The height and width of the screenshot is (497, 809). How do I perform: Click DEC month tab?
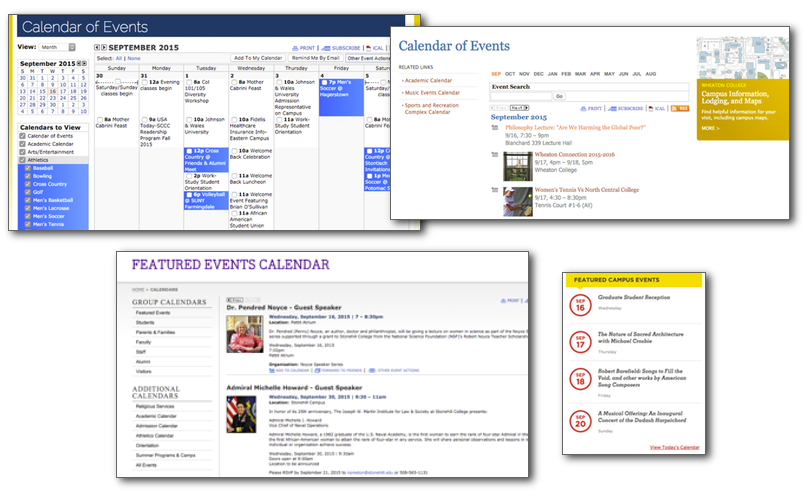[x=539, y=74]
